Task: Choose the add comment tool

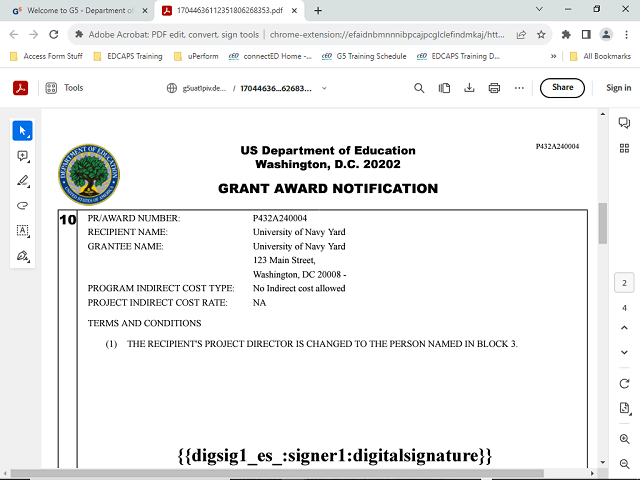Action: click(x=22, y=156)
